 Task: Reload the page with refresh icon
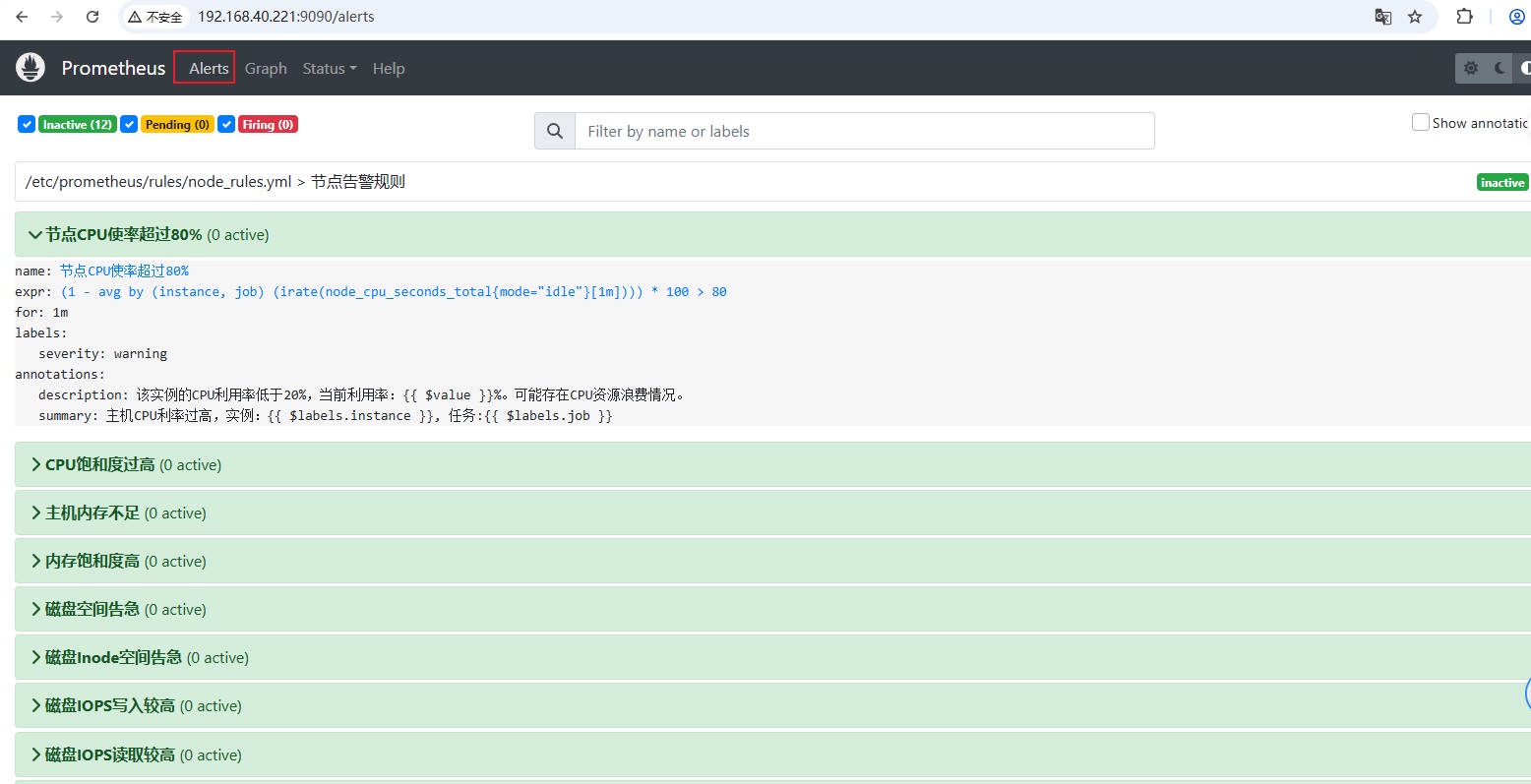click(92, 17)
